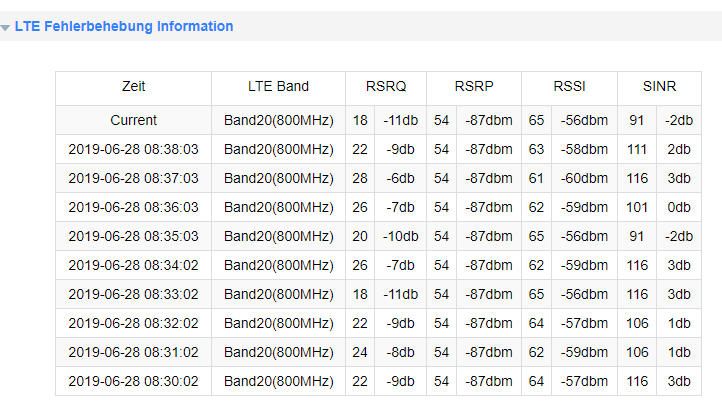722x407 pixels.
Task: Click the 08:31:02 row timestamp
Action: click(x=134, y=352)
